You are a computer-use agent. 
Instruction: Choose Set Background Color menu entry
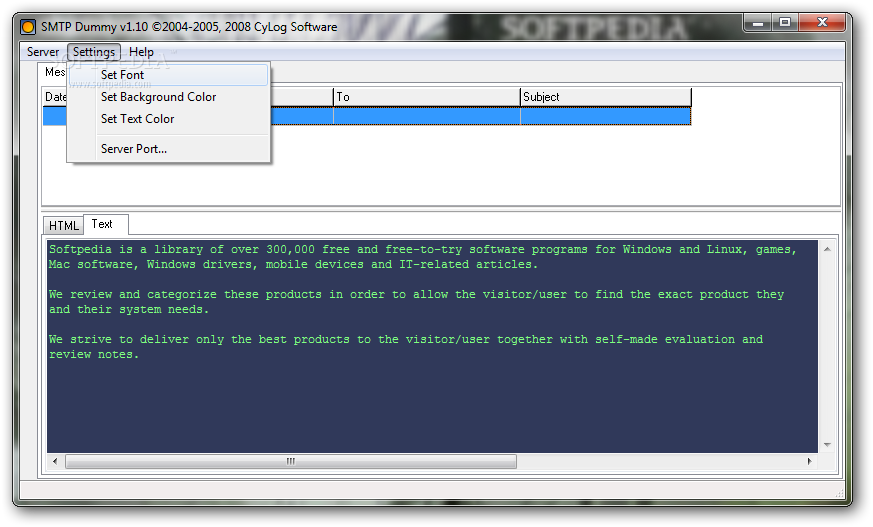coord(168,97)
